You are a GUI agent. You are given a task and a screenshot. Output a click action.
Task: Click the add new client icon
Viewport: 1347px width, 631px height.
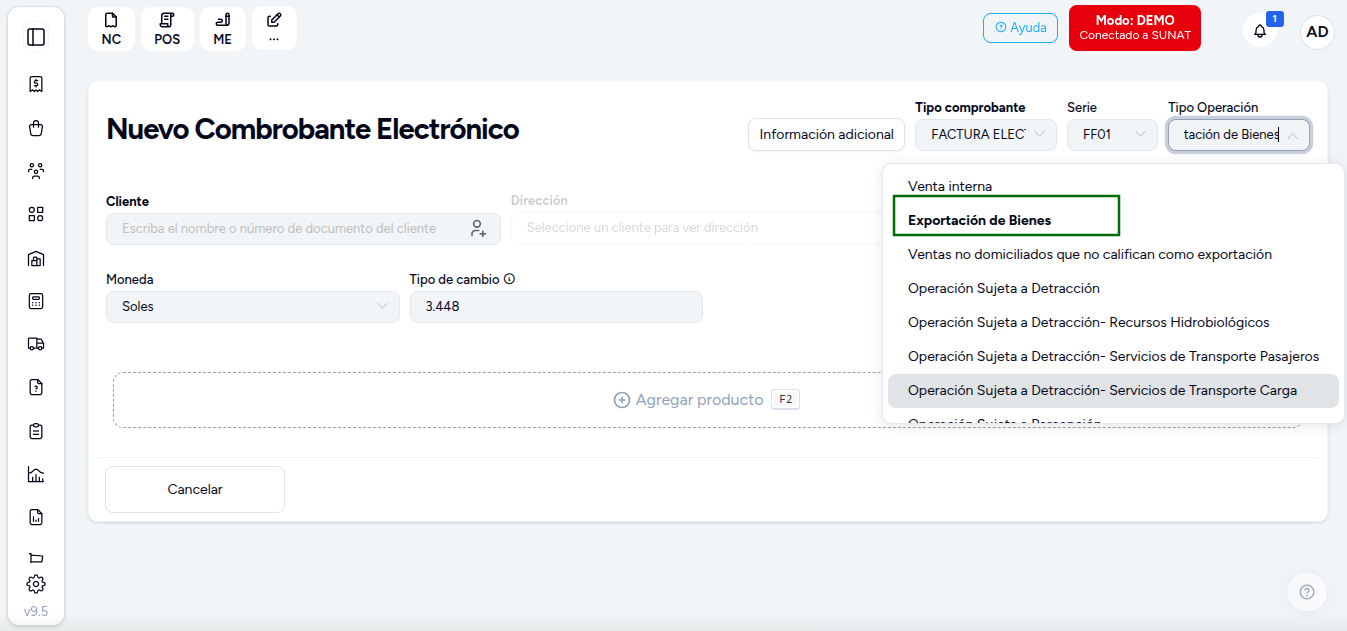pyautogui.click(x=478, y=228)
